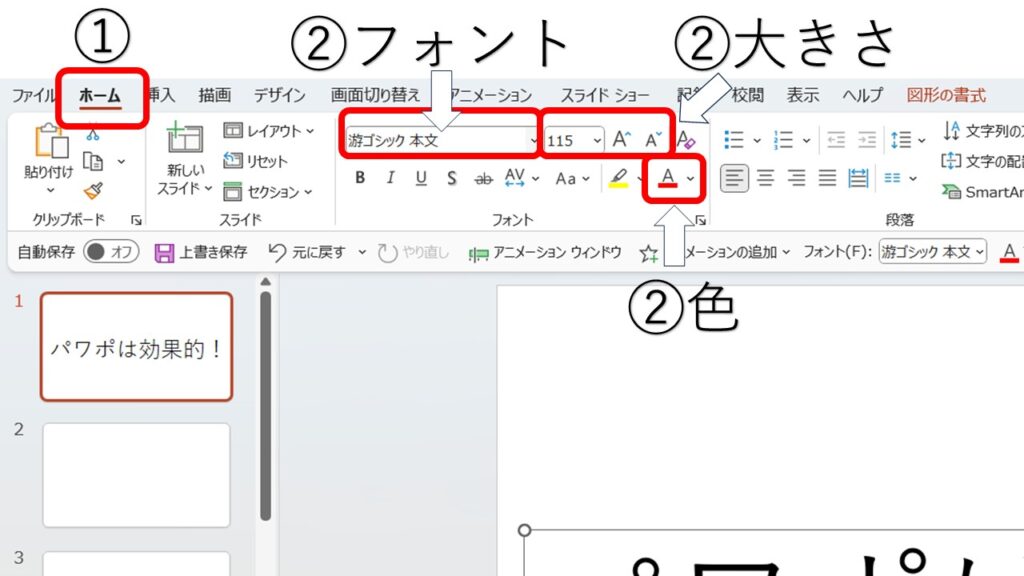This screenshot has width=1024, height=576.
Task: Click the リセット reset button
Action: tap(255, 161)
